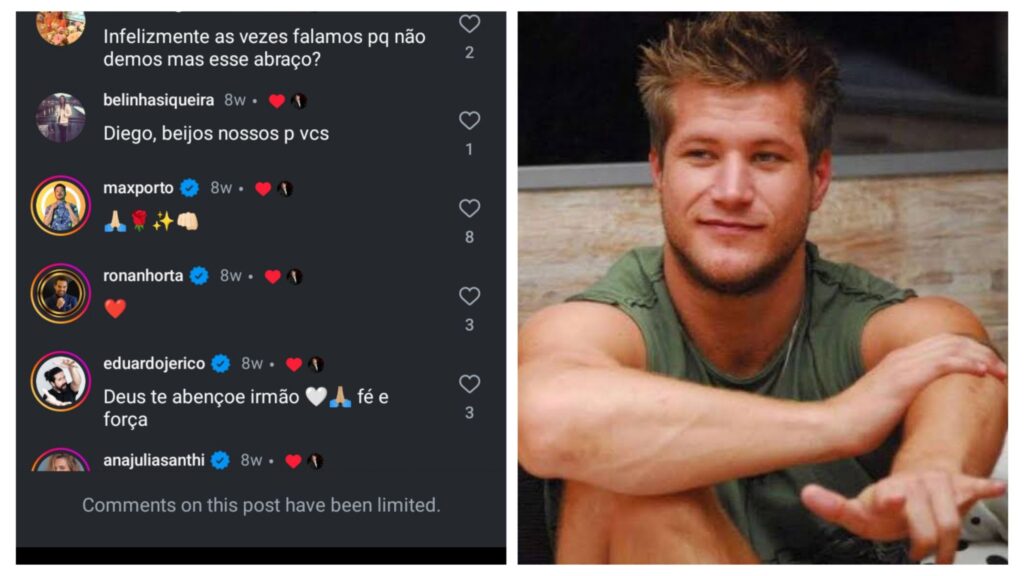
Task: Like belinhasiqueira's comment with the heart
Action: (469, 121)
